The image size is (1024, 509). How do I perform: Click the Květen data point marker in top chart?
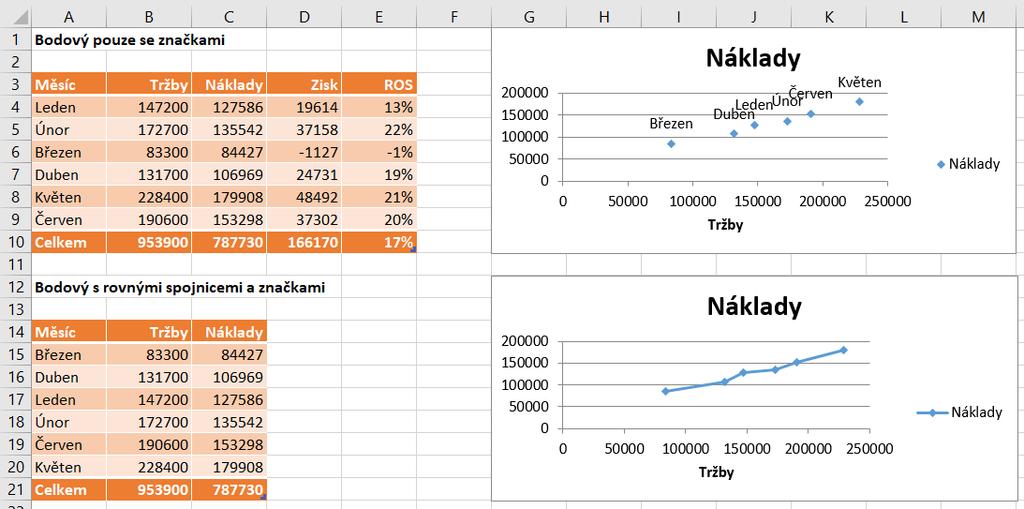(859, 101)
